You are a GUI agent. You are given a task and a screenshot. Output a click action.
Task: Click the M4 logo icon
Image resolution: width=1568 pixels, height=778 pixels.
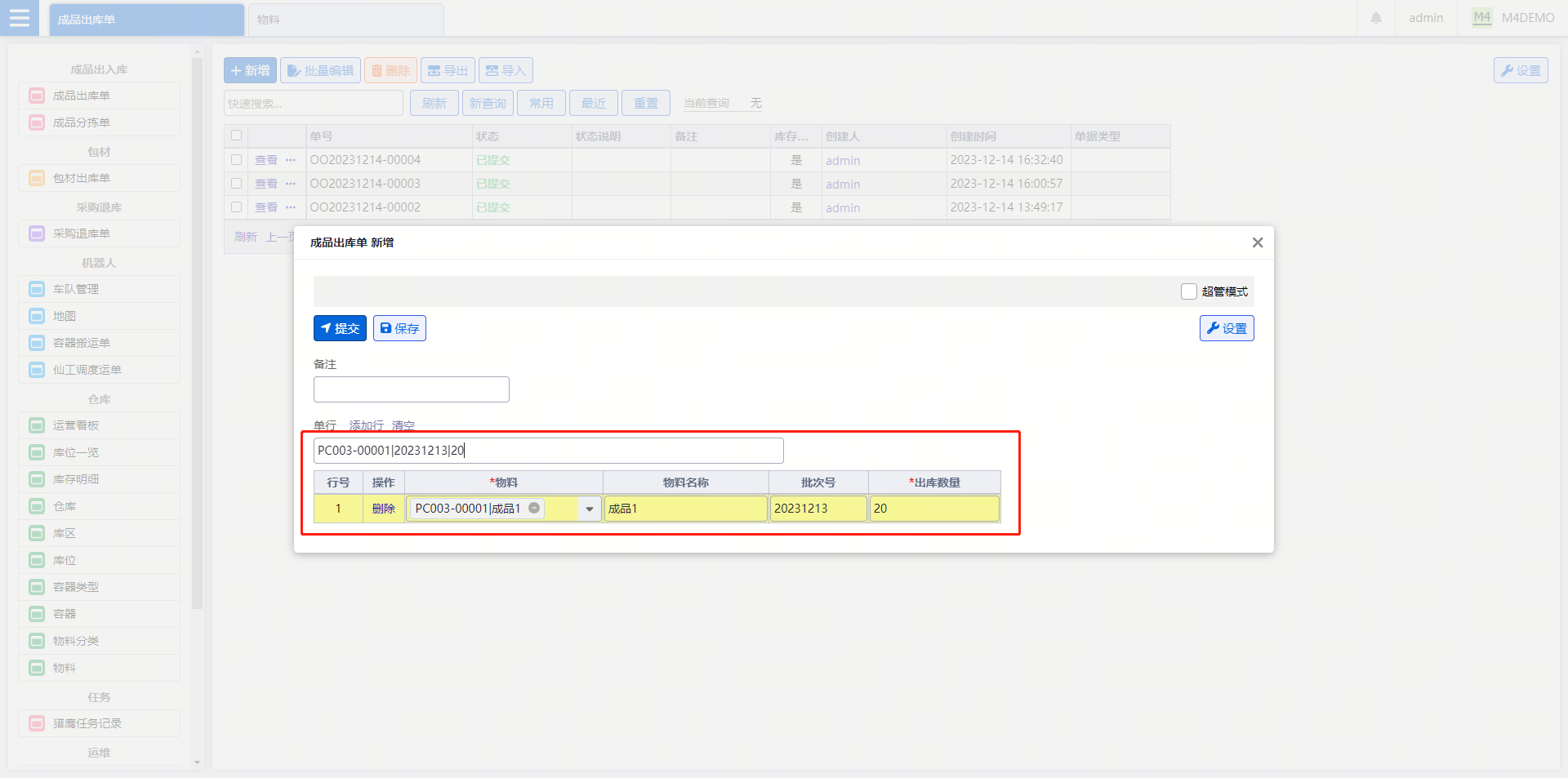click(1481, 18)
